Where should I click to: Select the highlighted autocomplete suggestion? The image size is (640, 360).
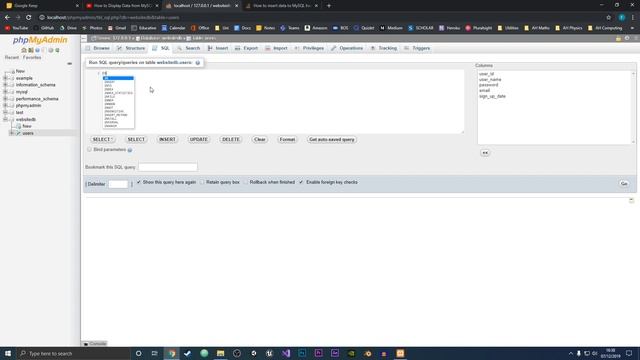tap(118, 78)
